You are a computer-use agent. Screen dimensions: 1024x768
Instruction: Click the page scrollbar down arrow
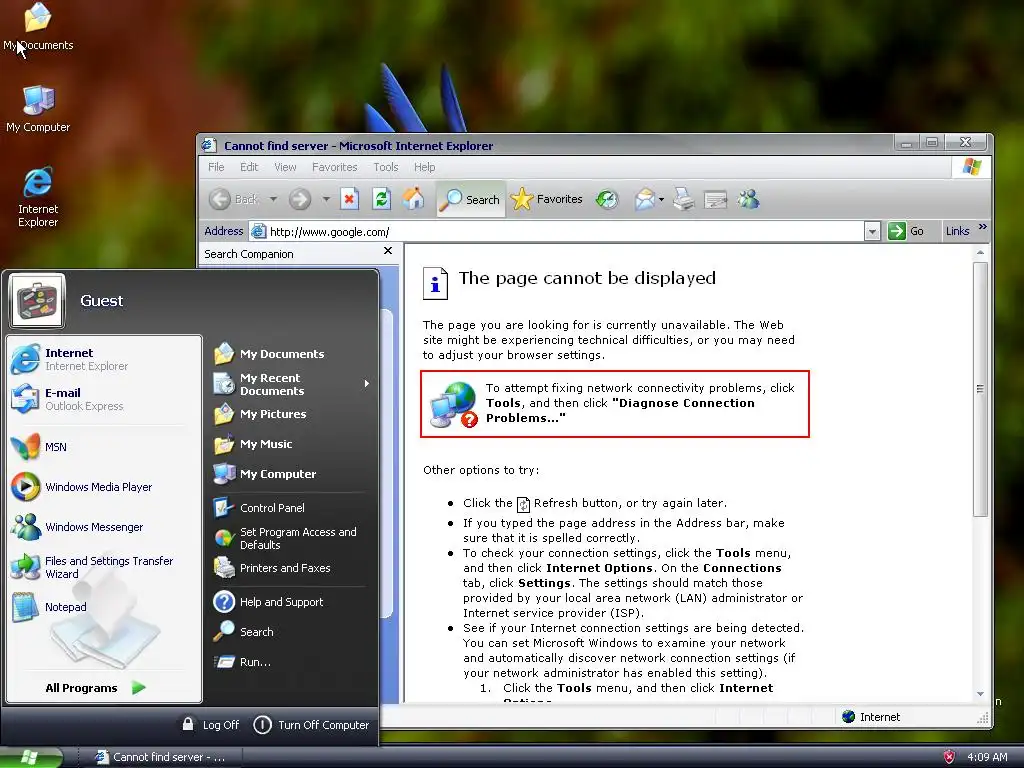click(980, 694)
